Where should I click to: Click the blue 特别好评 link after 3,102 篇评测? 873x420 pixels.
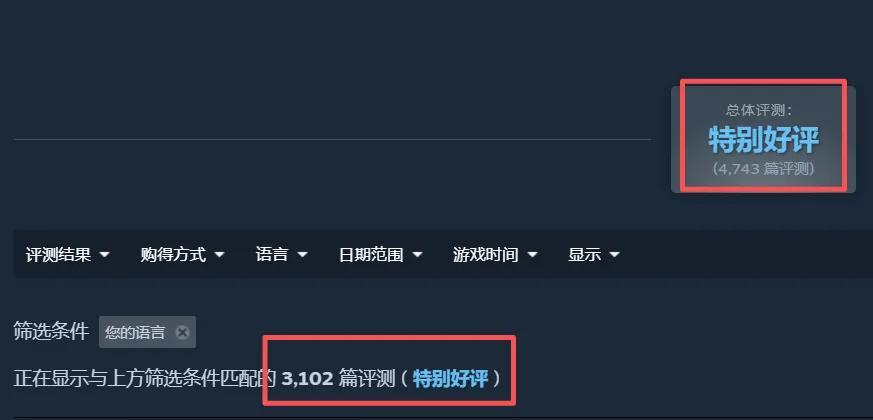(x=450, y=379)
